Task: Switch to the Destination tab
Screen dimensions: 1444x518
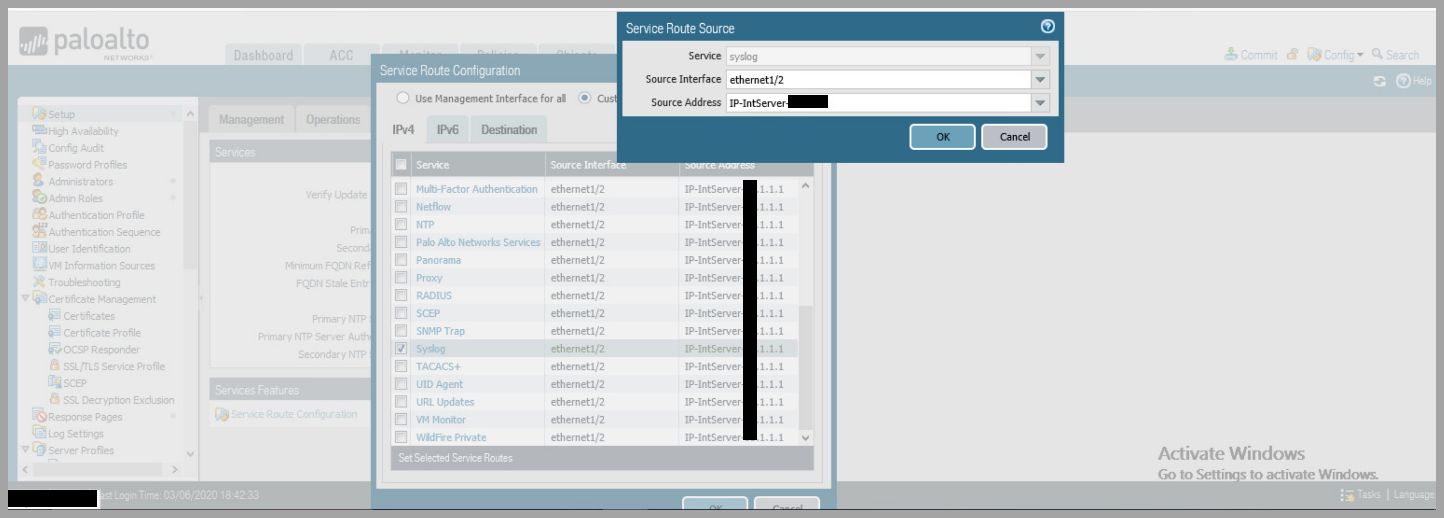Action: click(509, 130)
